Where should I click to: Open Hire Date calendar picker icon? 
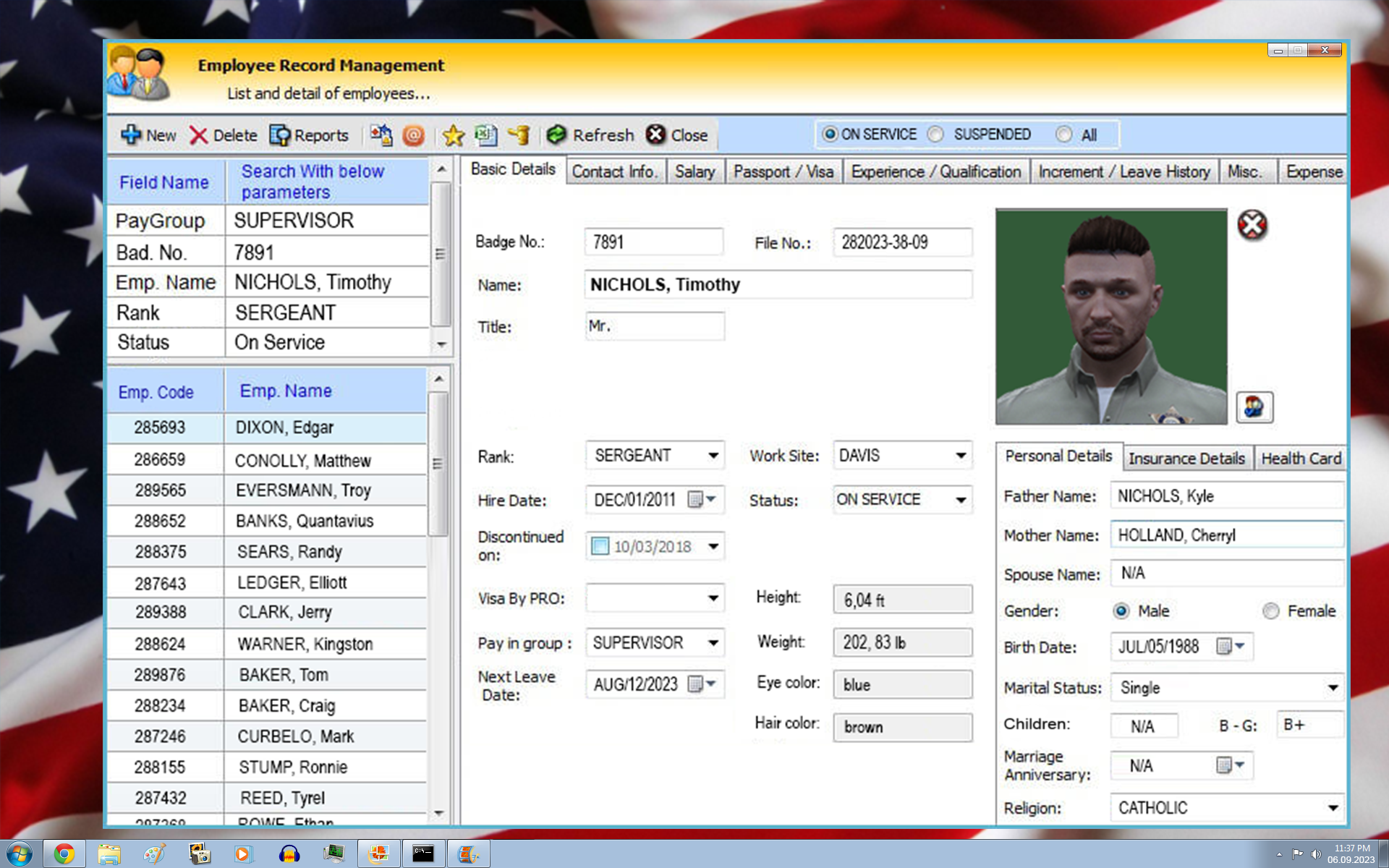click(701, 500)
